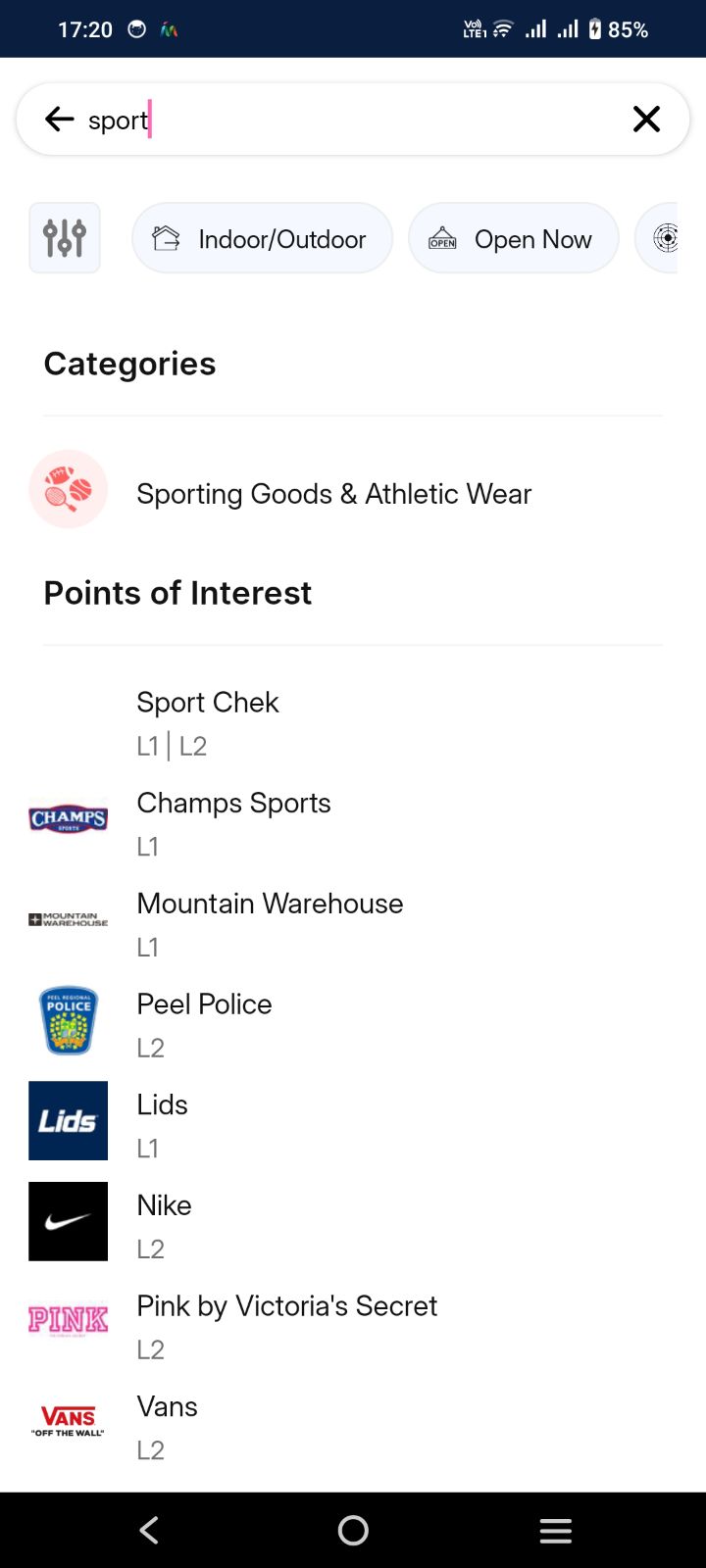This screenshot has height=1568, width=706.
Task: Select Sport Chek from results
Action: (x=208, y=703)
